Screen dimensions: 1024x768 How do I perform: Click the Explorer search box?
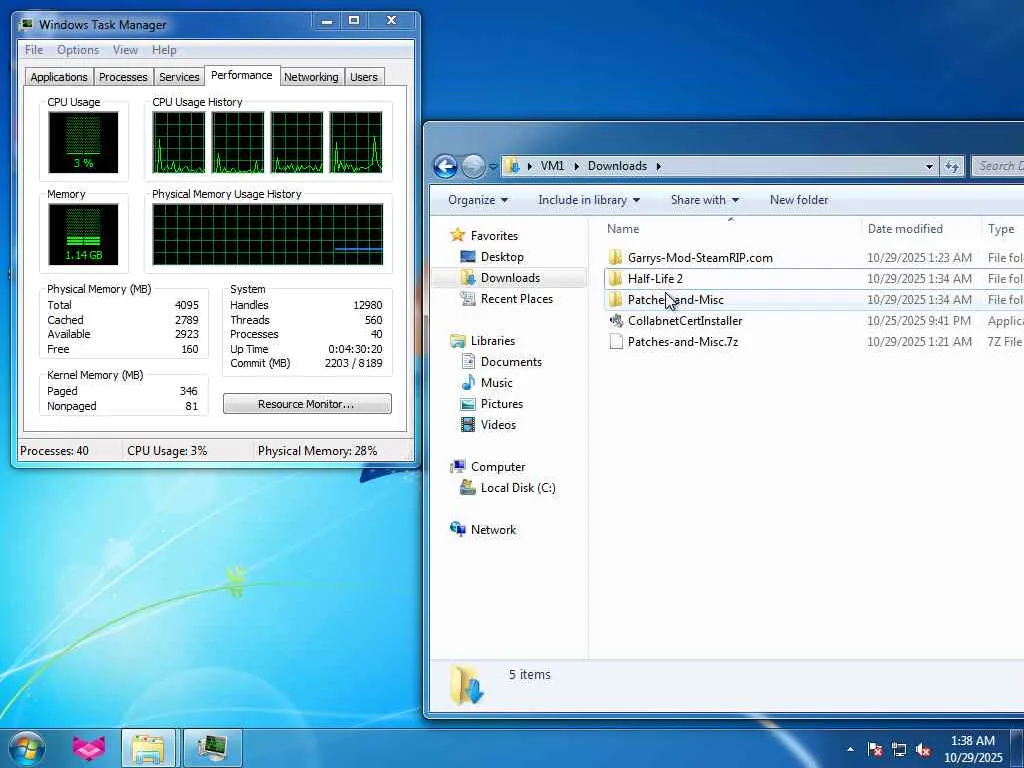(998, 166)
